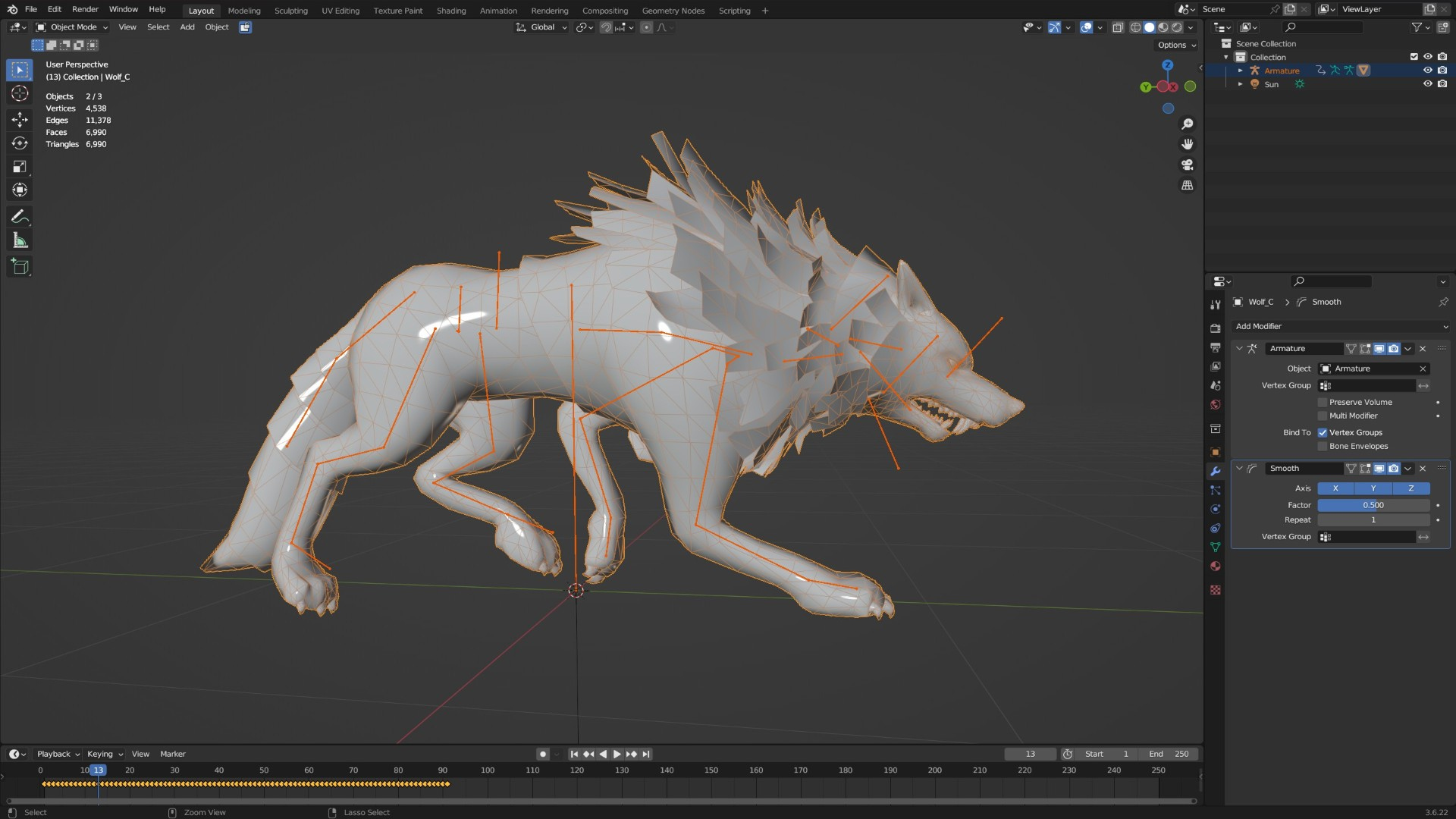Open the Particles properties tab

[1216, 490]
